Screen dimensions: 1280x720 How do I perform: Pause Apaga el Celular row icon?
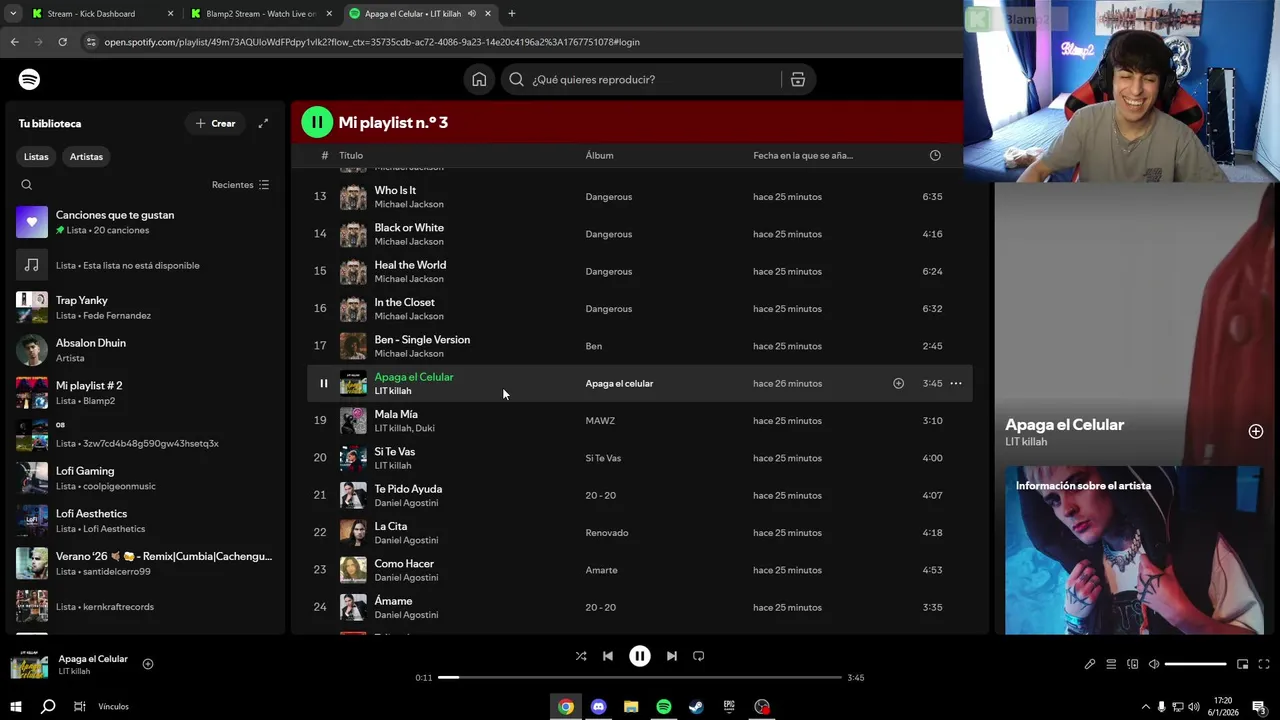(x=323, y=383)
